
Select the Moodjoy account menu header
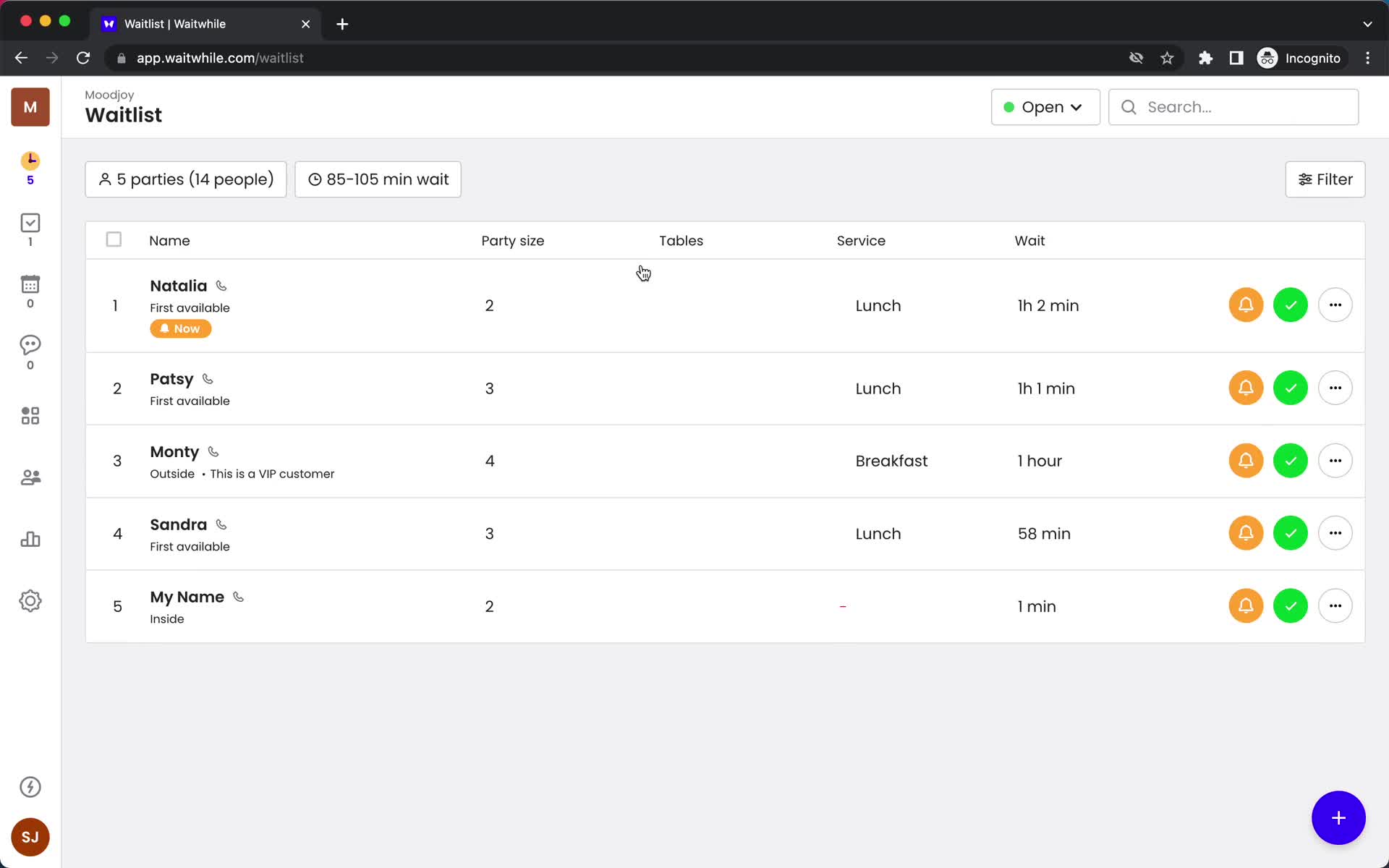pos(30,107)
